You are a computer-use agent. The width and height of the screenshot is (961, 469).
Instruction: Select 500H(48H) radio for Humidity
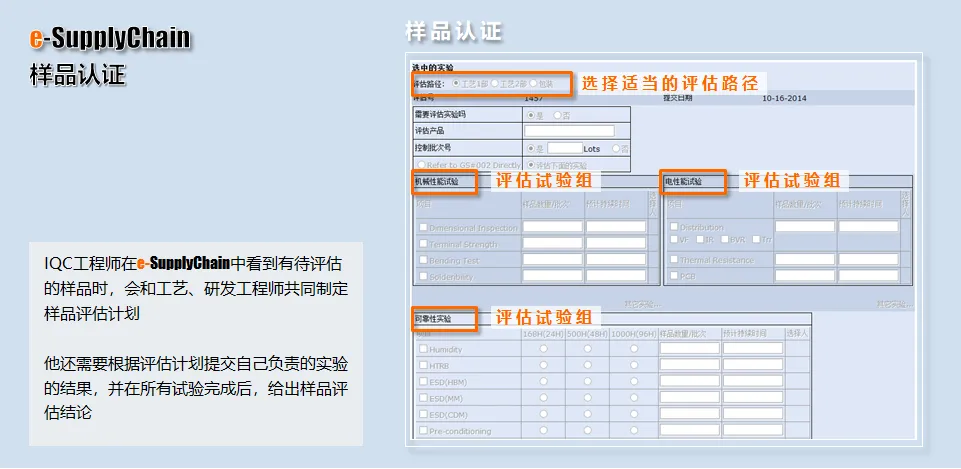[x=588, y=349]
